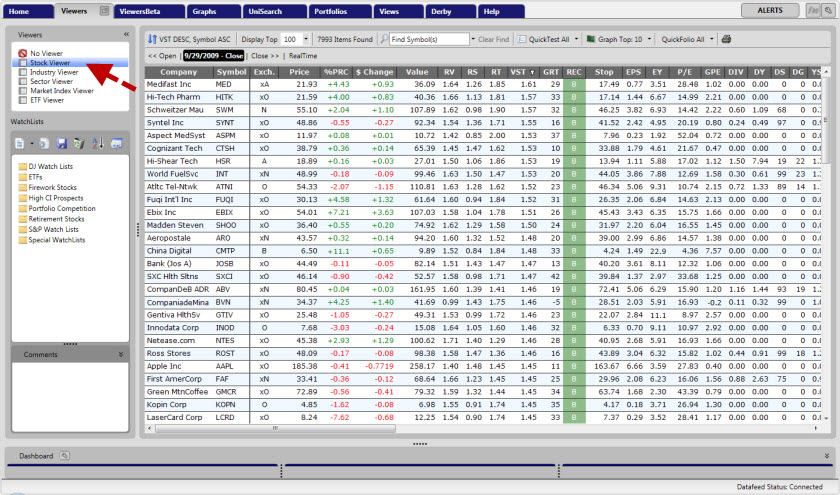840x495 pixels.
Task: Check the Stock Viewer checkbox
Action: [22, 63]
